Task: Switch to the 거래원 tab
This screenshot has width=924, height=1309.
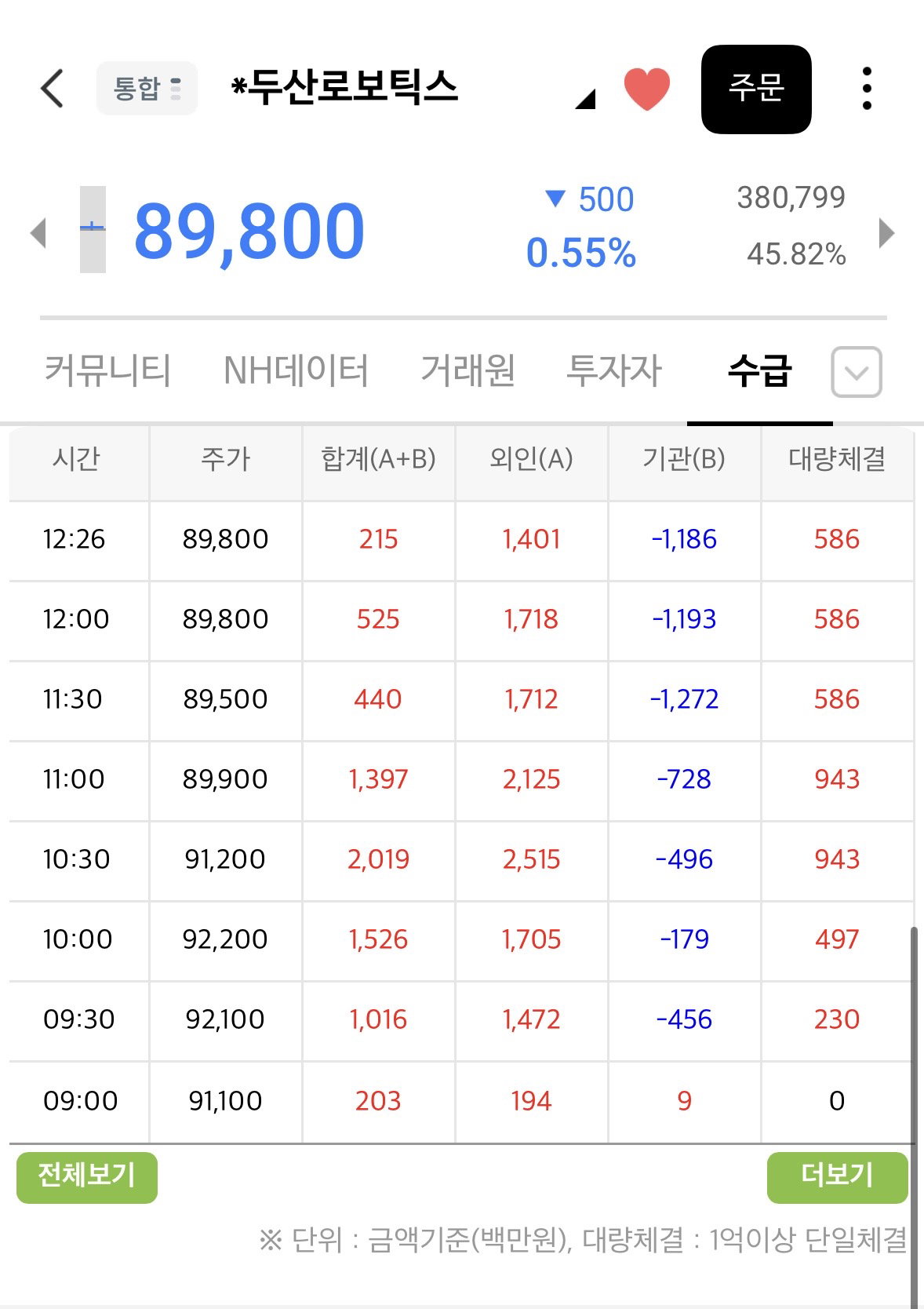Action: [467, 370]
